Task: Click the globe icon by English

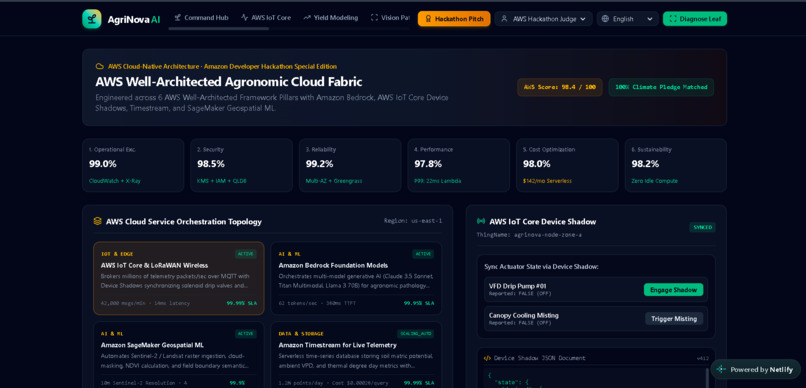Action: click(x=605, y=19)
